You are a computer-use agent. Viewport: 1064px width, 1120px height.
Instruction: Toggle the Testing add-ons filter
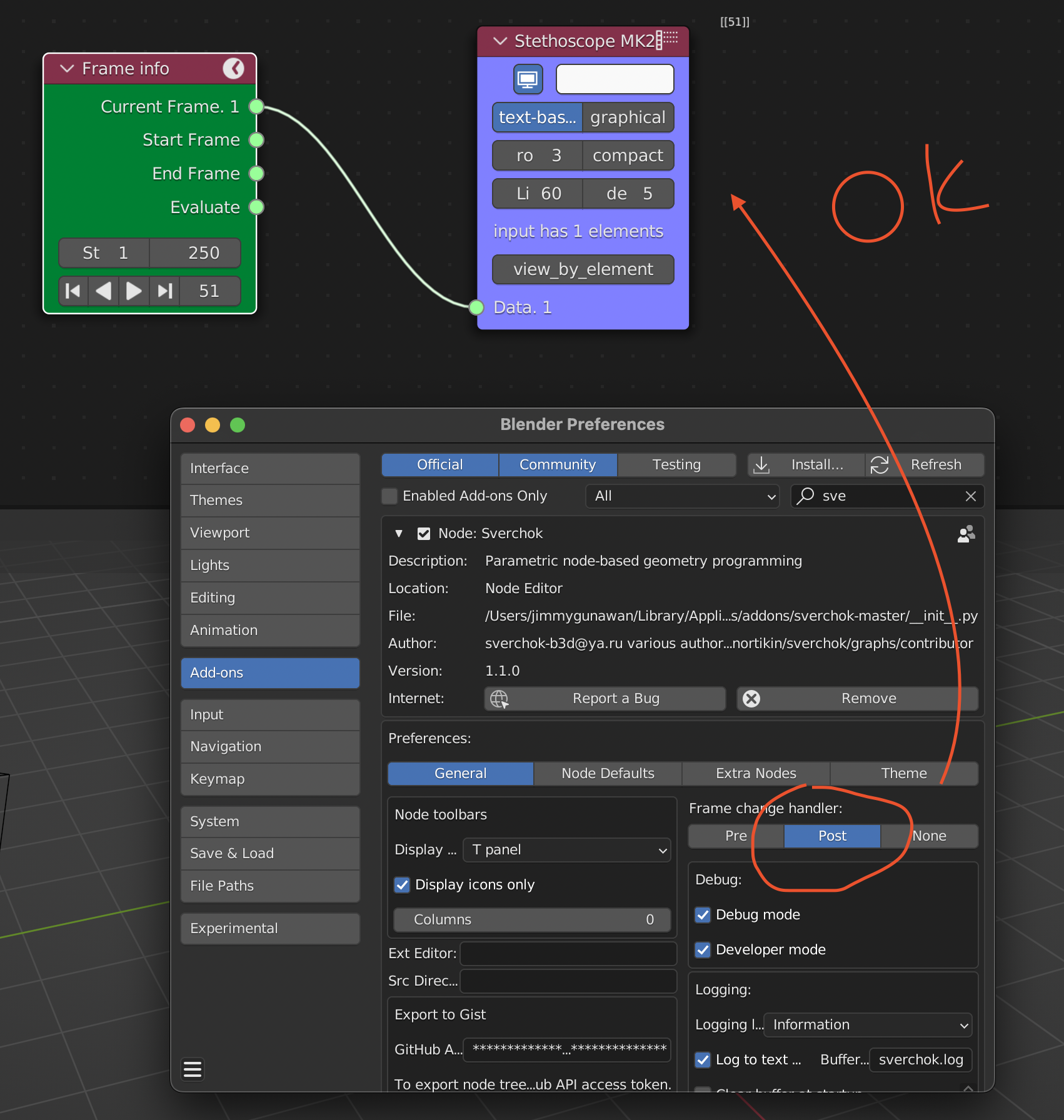676,465
